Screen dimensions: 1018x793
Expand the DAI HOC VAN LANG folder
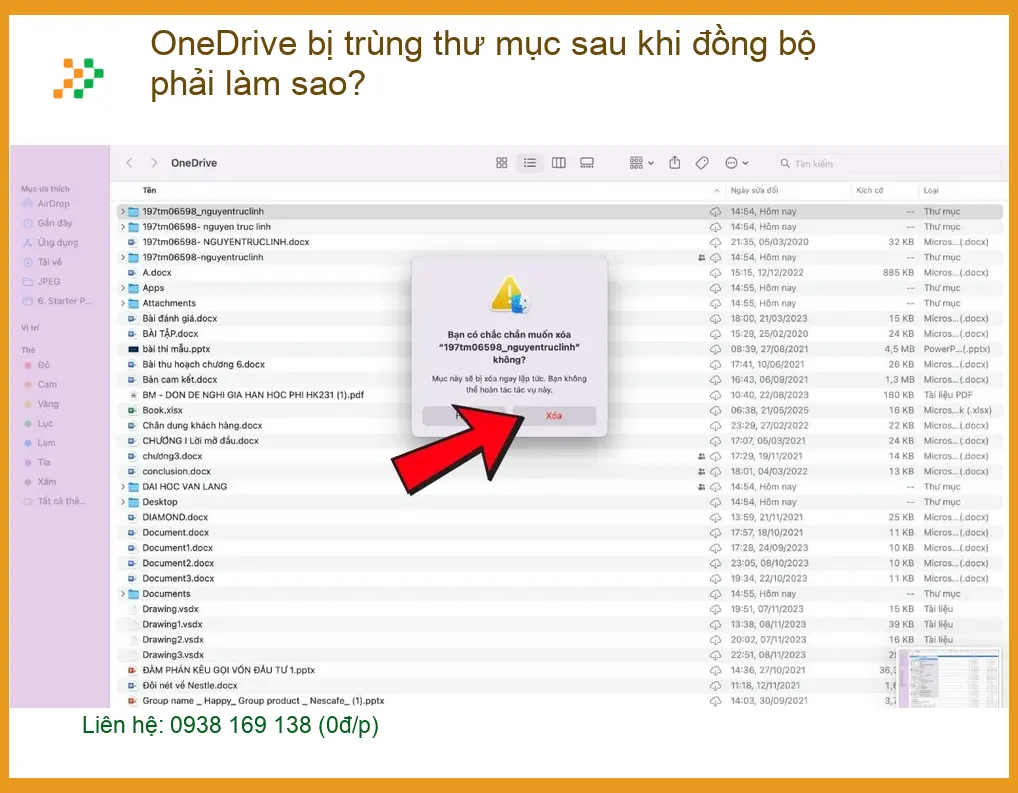[123, 486]
